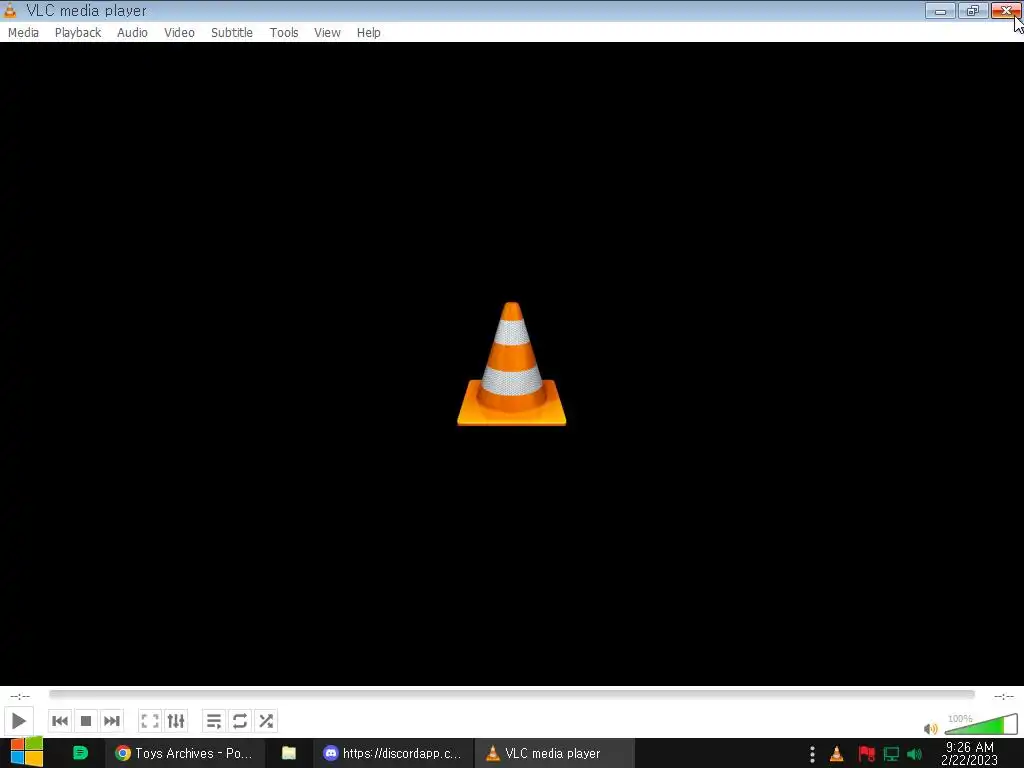Open red flag notification tray icon
Viewport: 1024px width, 768px height.
pyautogui.click(x=867, y=754)
